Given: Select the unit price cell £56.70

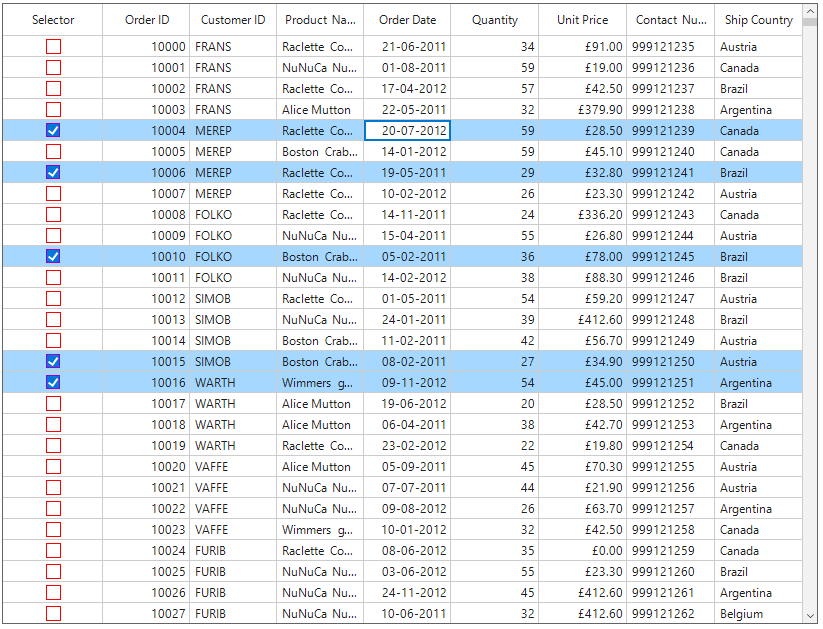Looking at the screenshot, I should (x=583, y=341).
